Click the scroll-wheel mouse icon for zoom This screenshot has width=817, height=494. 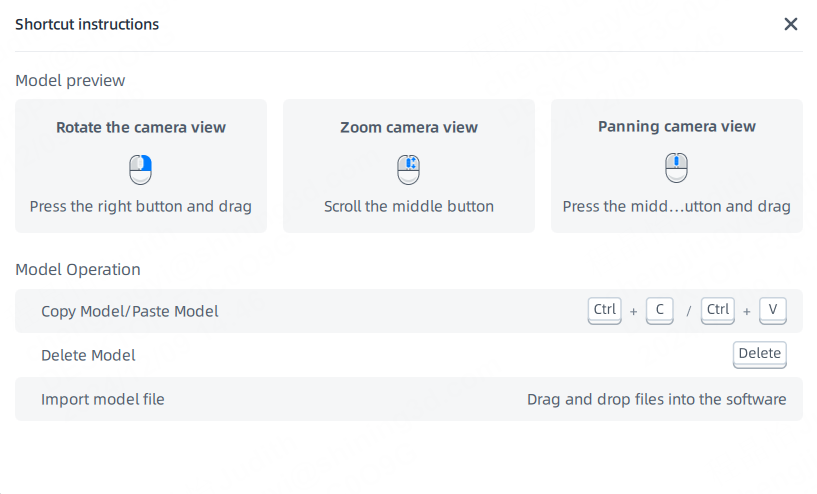408,169
